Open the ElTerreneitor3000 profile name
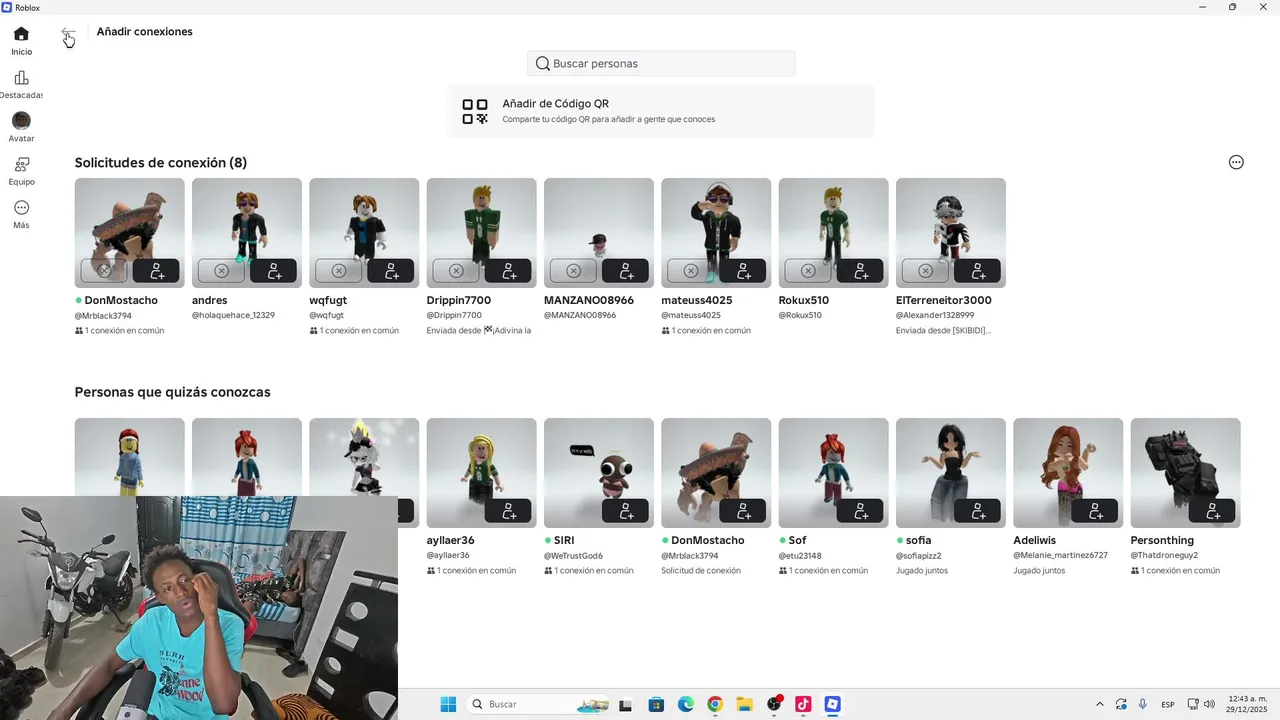This screenshot has height=720, width=1280. click(x=944, y=300)
